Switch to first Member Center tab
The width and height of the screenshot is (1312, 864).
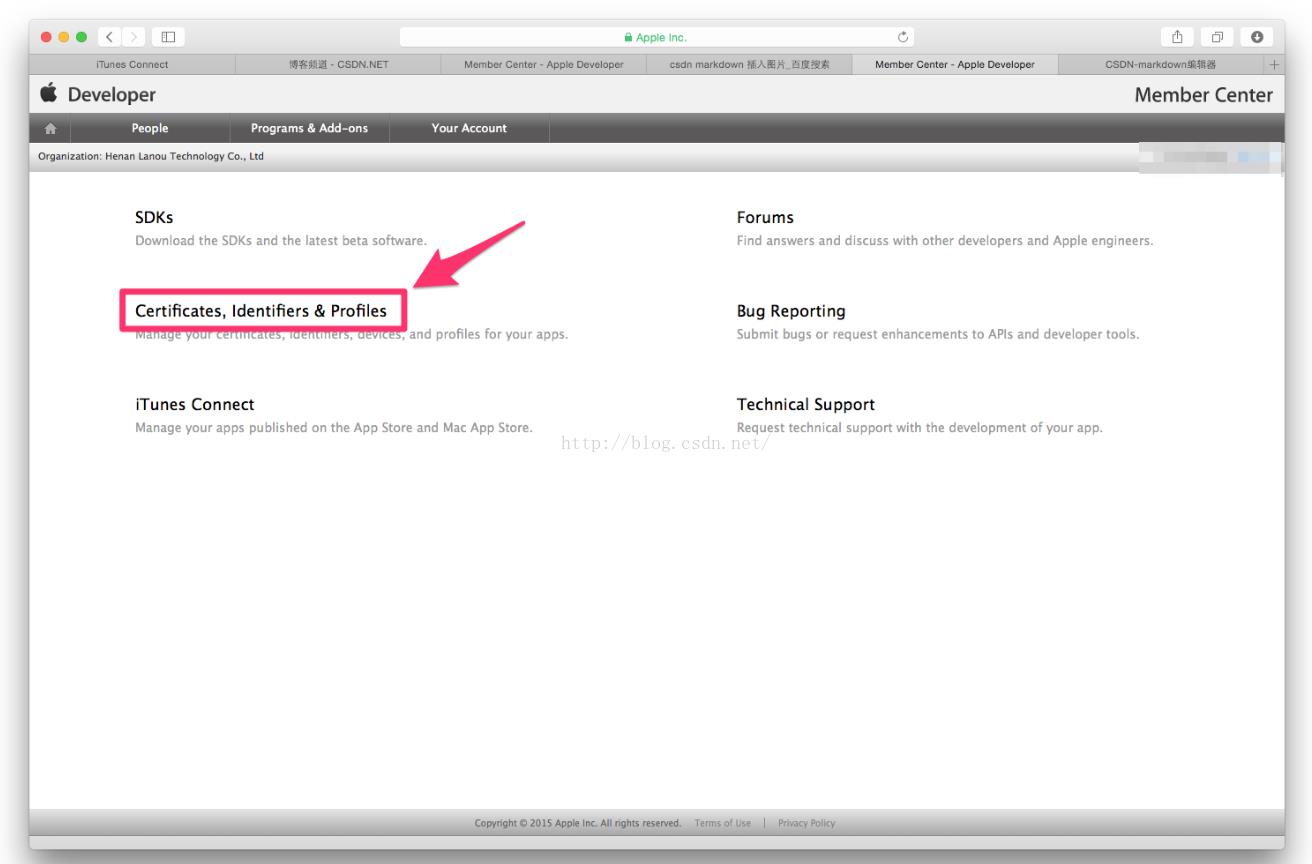pos(544,65)
